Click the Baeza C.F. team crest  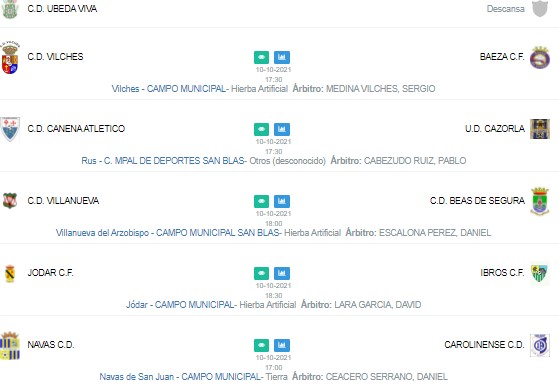[540, 57]
